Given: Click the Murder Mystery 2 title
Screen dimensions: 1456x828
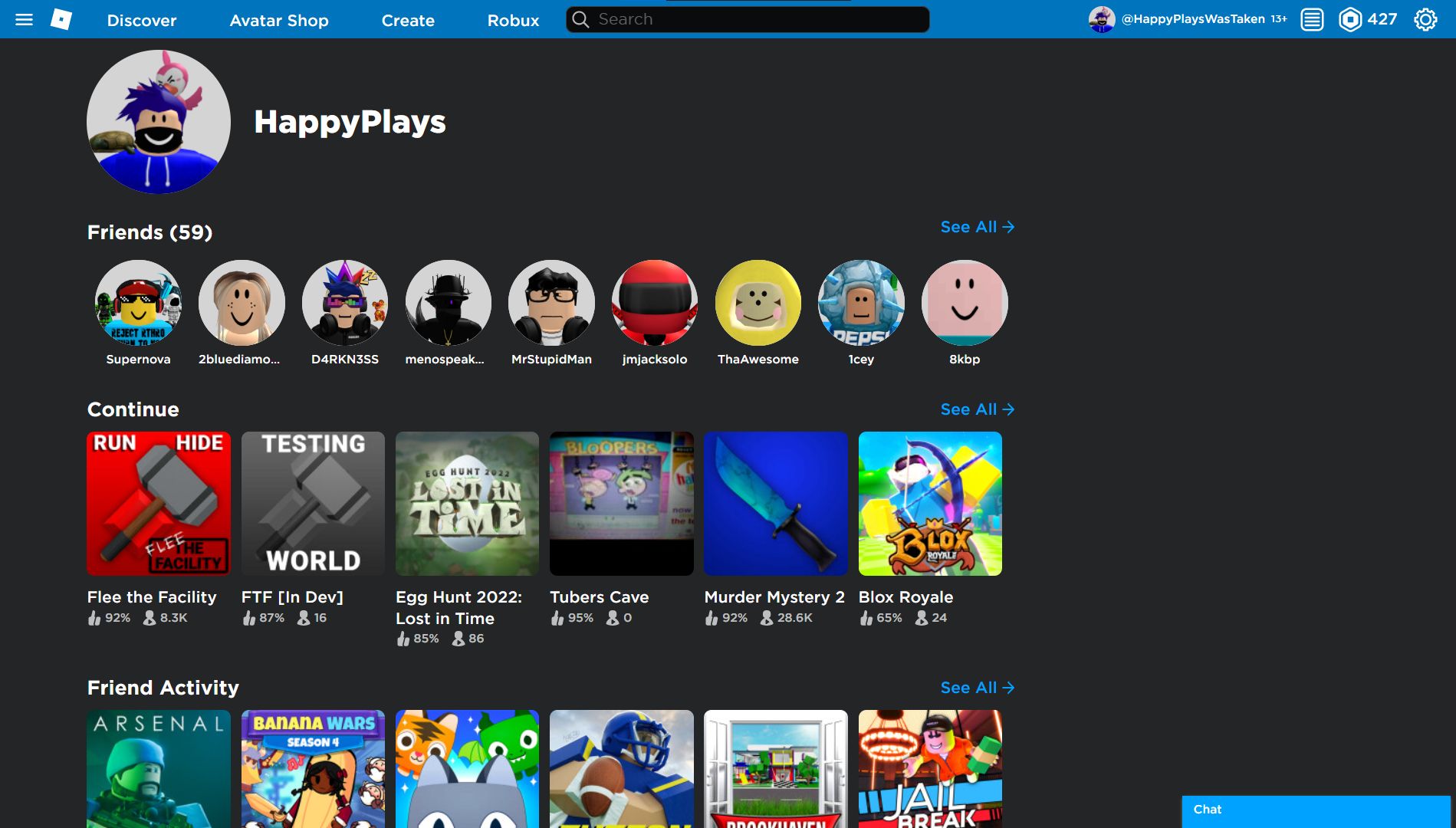Looking at the screenshot, I should [774, 597].
